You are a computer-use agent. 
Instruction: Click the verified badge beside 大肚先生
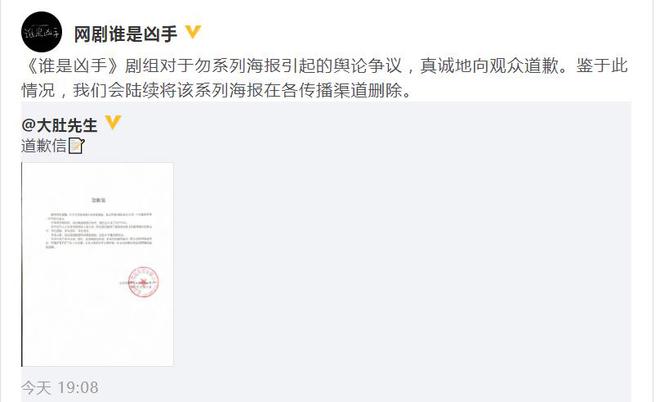point(113,122)
